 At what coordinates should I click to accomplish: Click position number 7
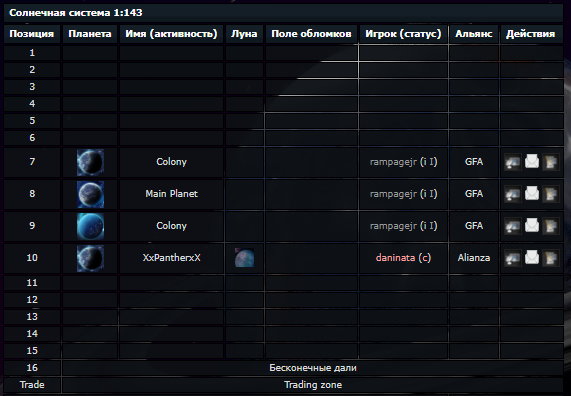tap(32, 161)
